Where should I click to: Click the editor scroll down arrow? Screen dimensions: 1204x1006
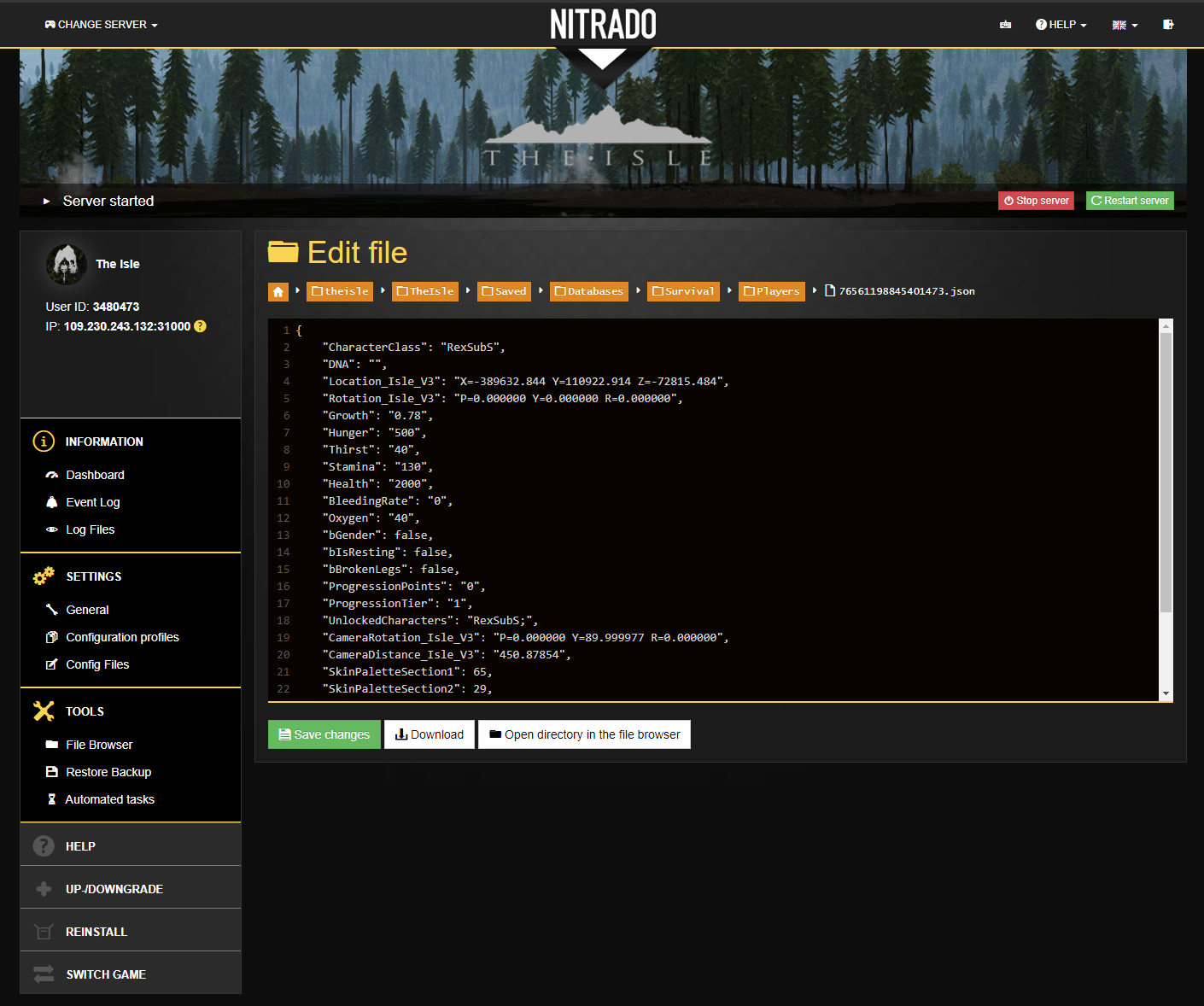(1166, 694)
